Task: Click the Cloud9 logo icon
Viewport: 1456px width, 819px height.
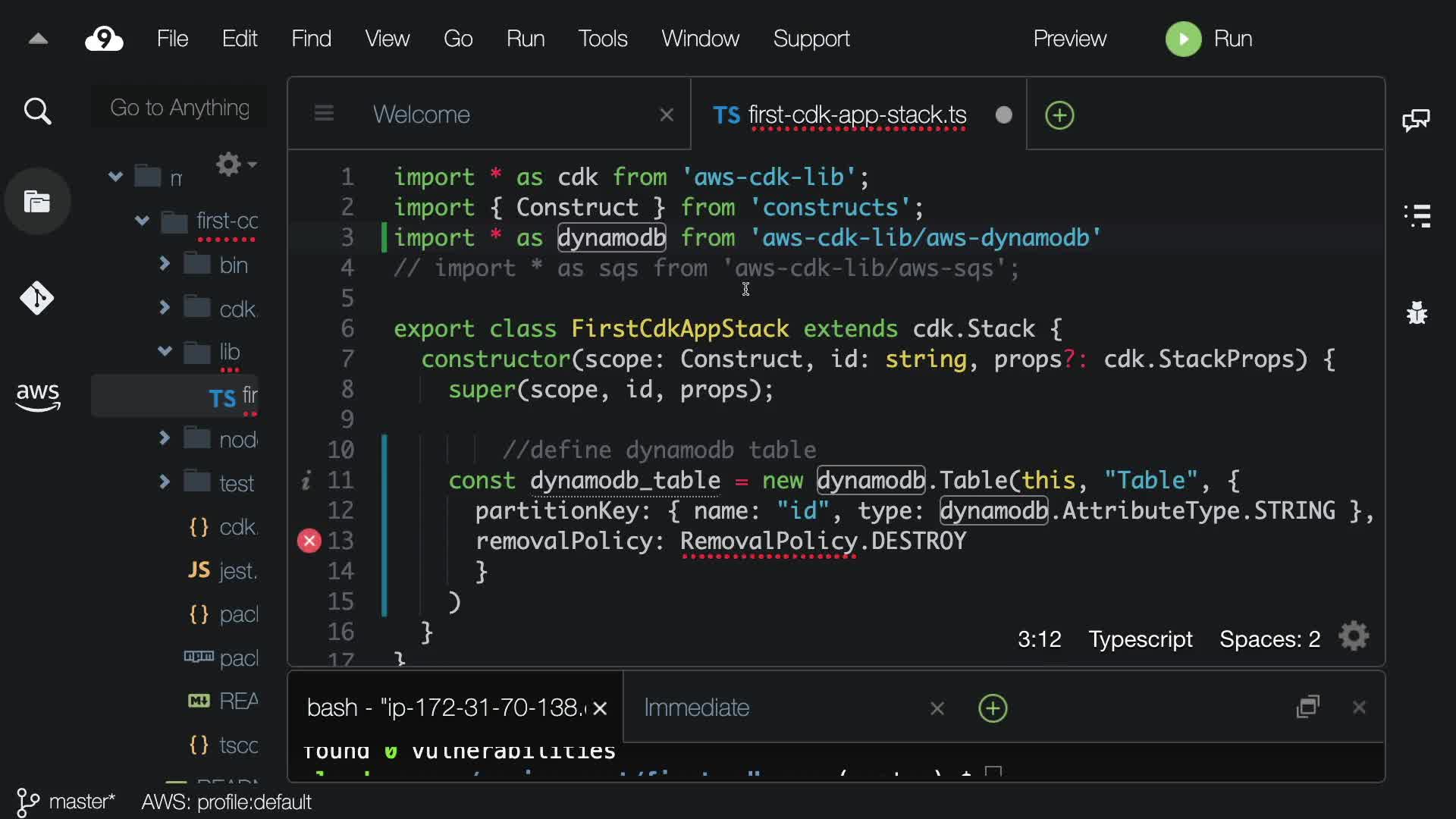Action: click(104, 39)
